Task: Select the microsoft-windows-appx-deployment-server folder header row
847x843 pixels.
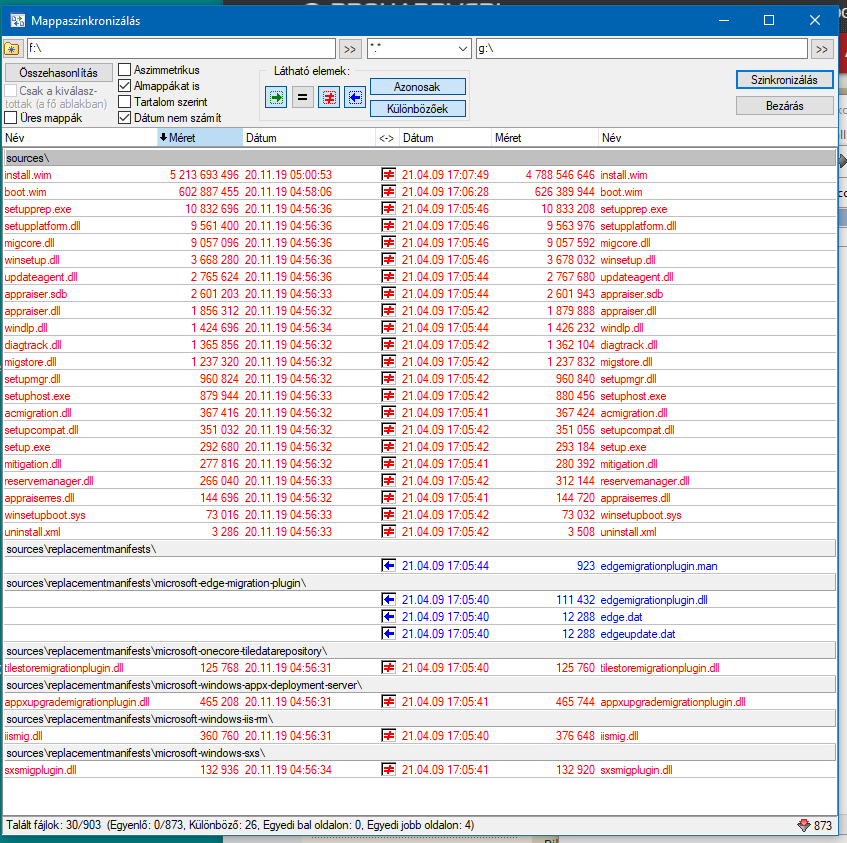Action: click(420, 685)
